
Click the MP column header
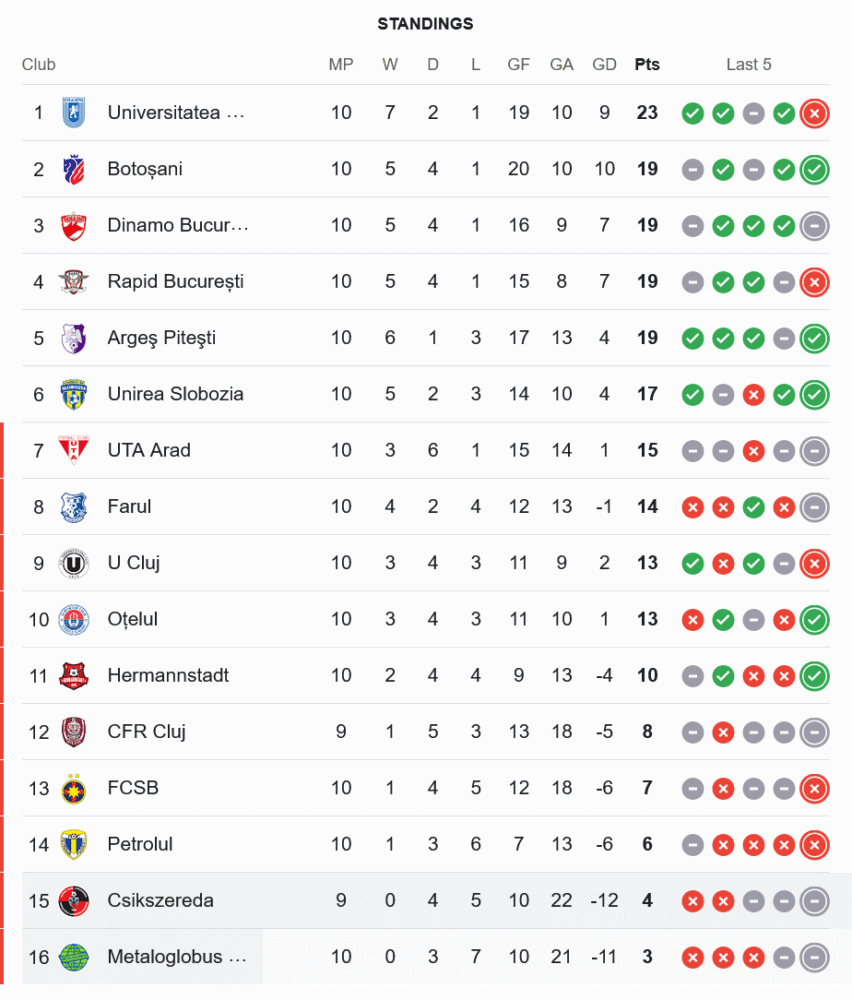point(341,65)
